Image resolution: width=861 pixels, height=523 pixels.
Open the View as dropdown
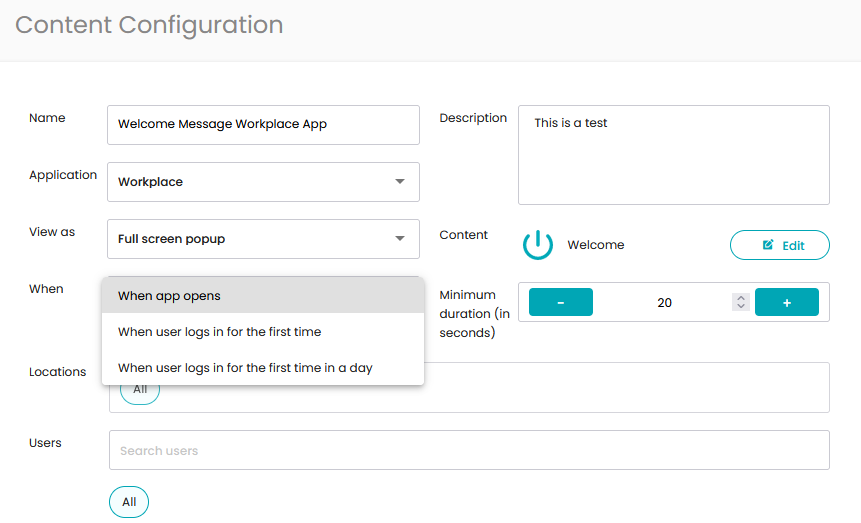point(263,239)
